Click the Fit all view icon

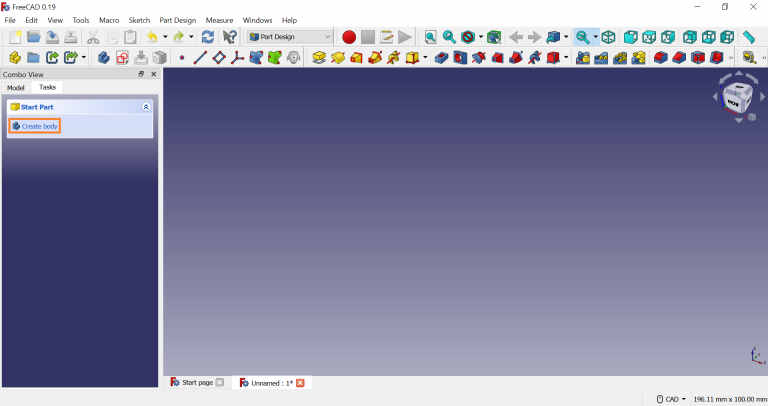coord(430,37)
